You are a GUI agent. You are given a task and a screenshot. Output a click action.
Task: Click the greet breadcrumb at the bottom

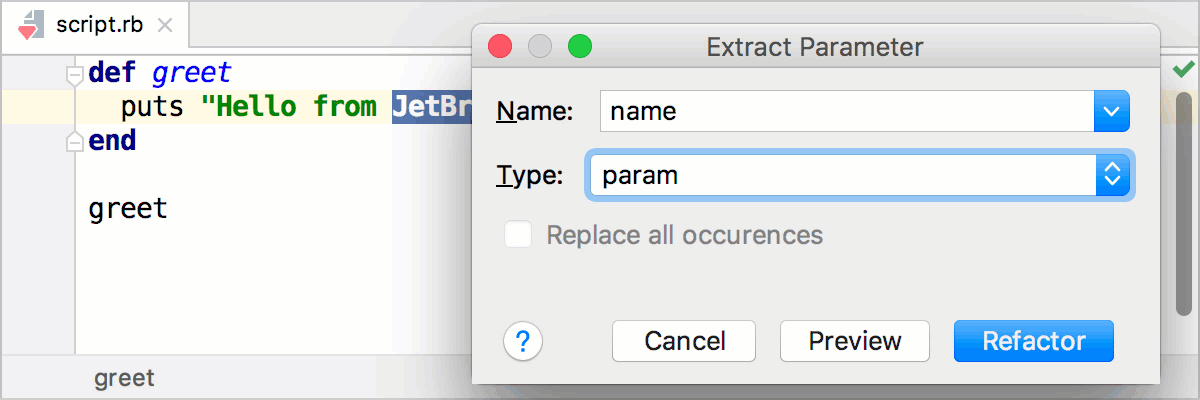124,378
